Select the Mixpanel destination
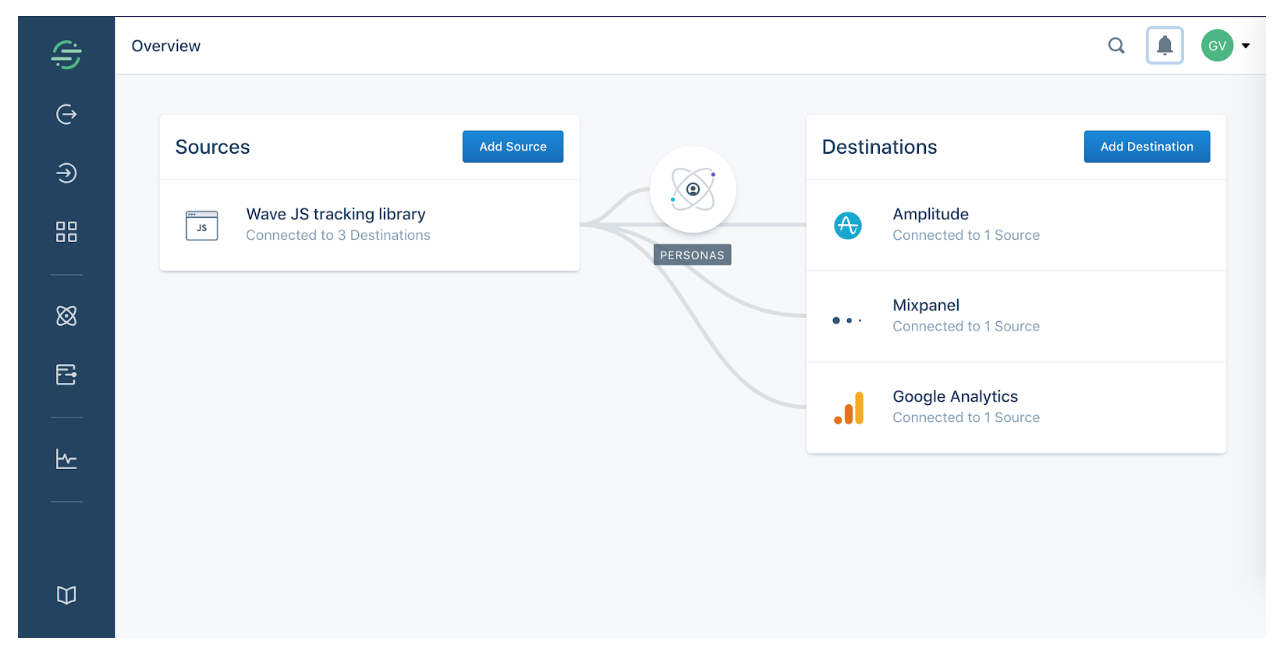 [x=926, y=305]
